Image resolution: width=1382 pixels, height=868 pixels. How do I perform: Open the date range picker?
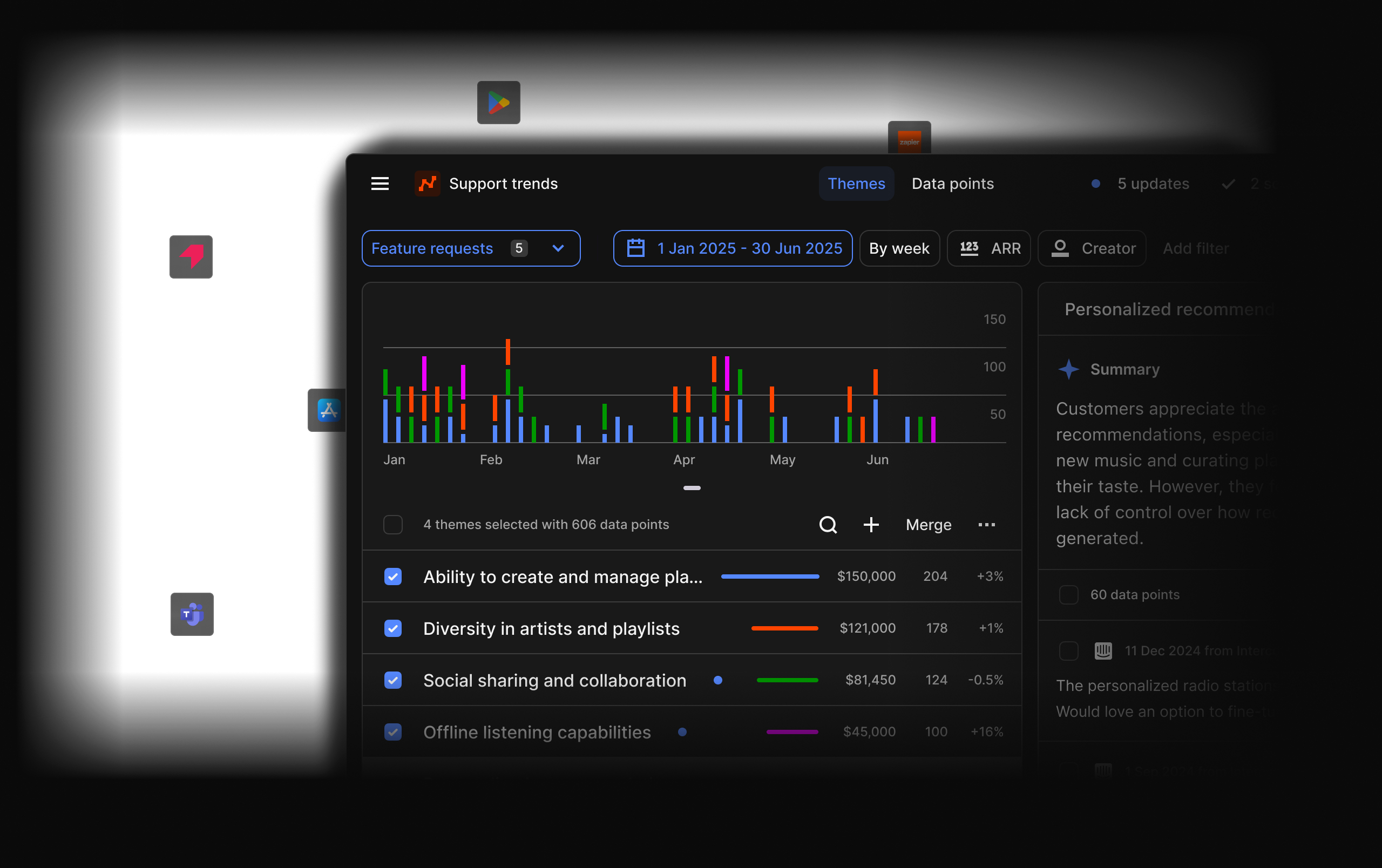coord(733,248)
